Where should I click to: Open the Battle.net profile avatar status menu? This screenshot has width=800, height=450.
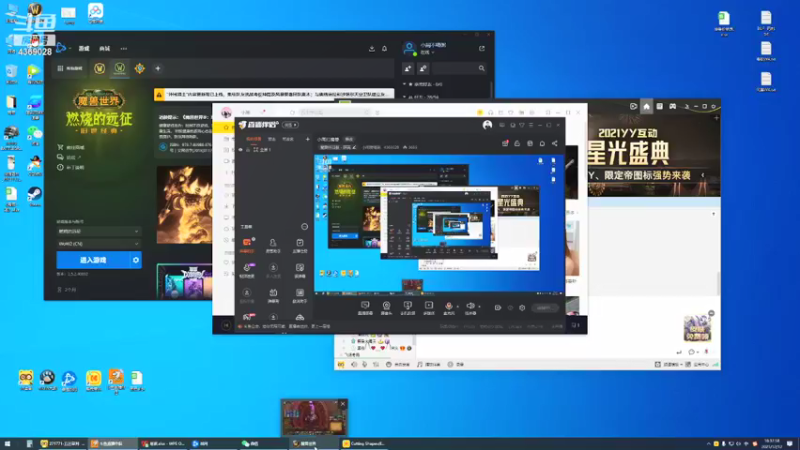pos(409,48)
